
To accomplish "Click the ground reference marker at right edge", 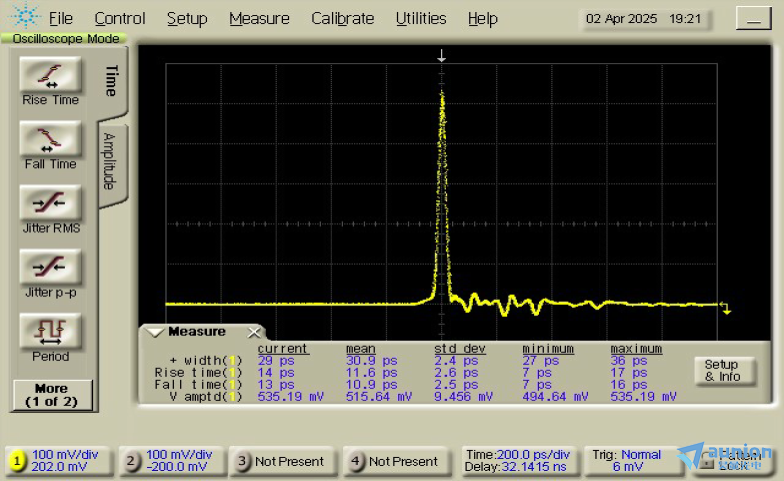I will tap(726, 307).
